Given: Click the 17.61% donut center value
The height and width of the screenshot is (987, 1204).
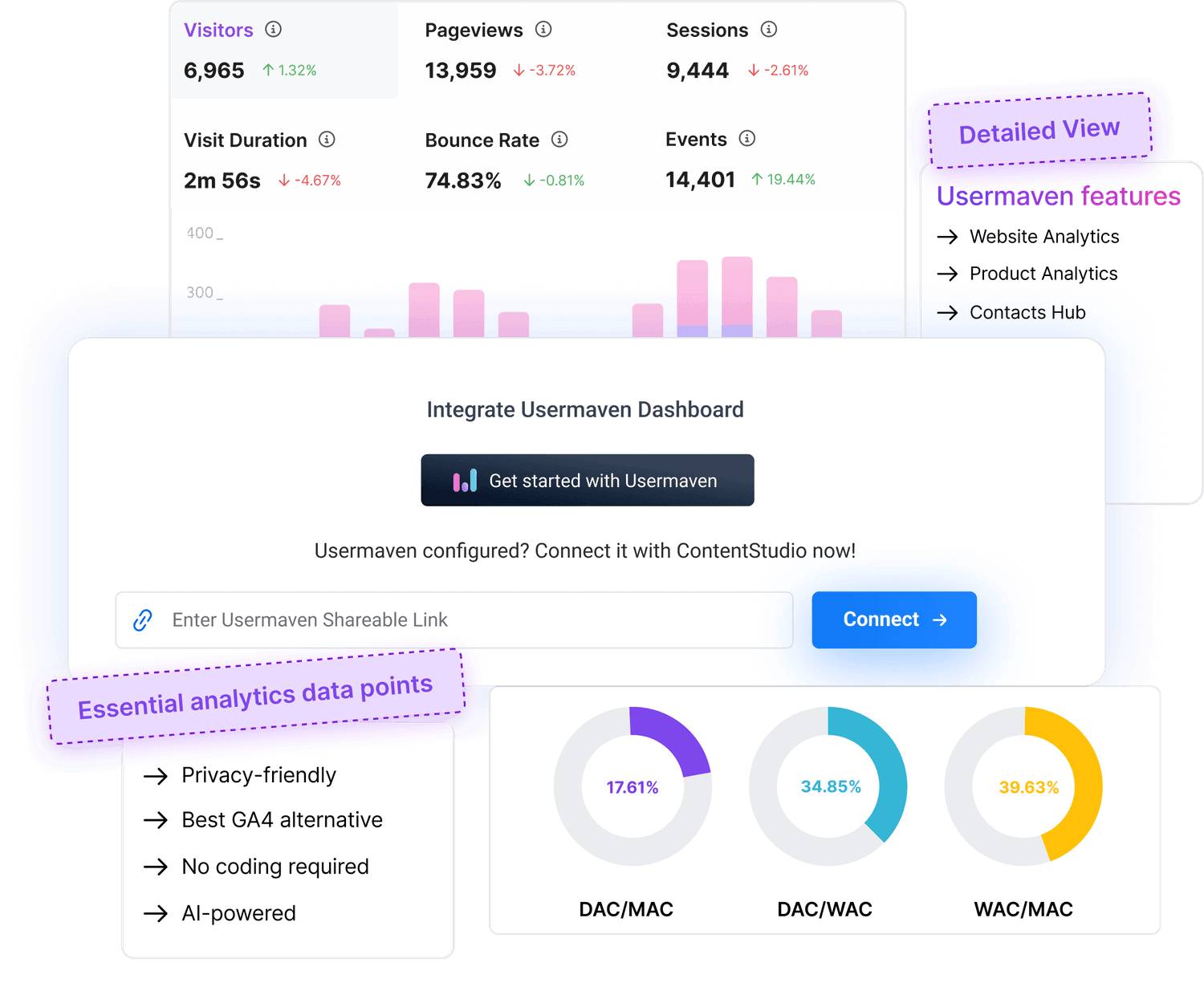Looking at the screenshot, I should (x=633, y=787).
